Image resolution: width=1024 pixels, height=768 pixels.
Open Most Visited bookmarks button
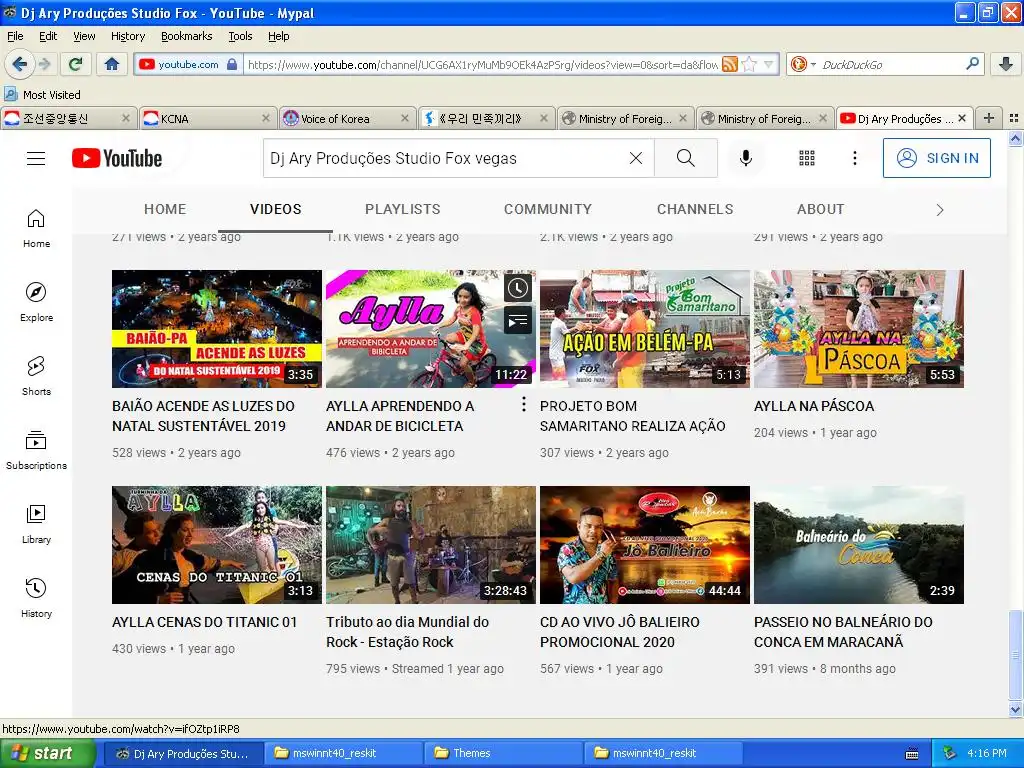click(x=42, y=95)
